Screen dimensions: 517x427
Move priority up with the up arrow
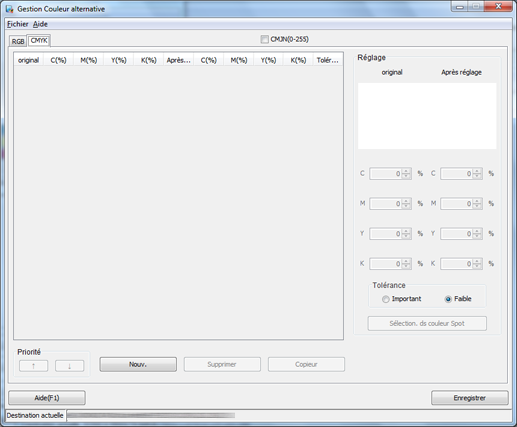(34, 366)
